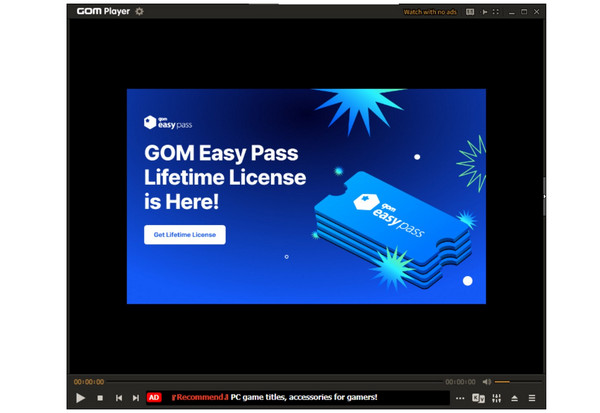Image resolution: width=600 pixels, height=413 pixels.
Task: Open the subtitle language translate icon
Action: pyautogui.click(x=478, y=398)
